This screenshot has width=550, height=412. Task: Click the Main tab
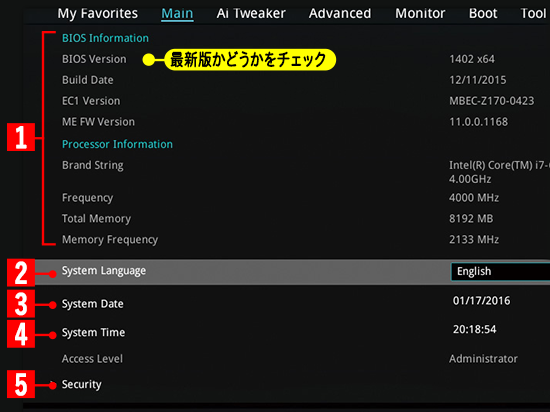[x=177, y=14]
